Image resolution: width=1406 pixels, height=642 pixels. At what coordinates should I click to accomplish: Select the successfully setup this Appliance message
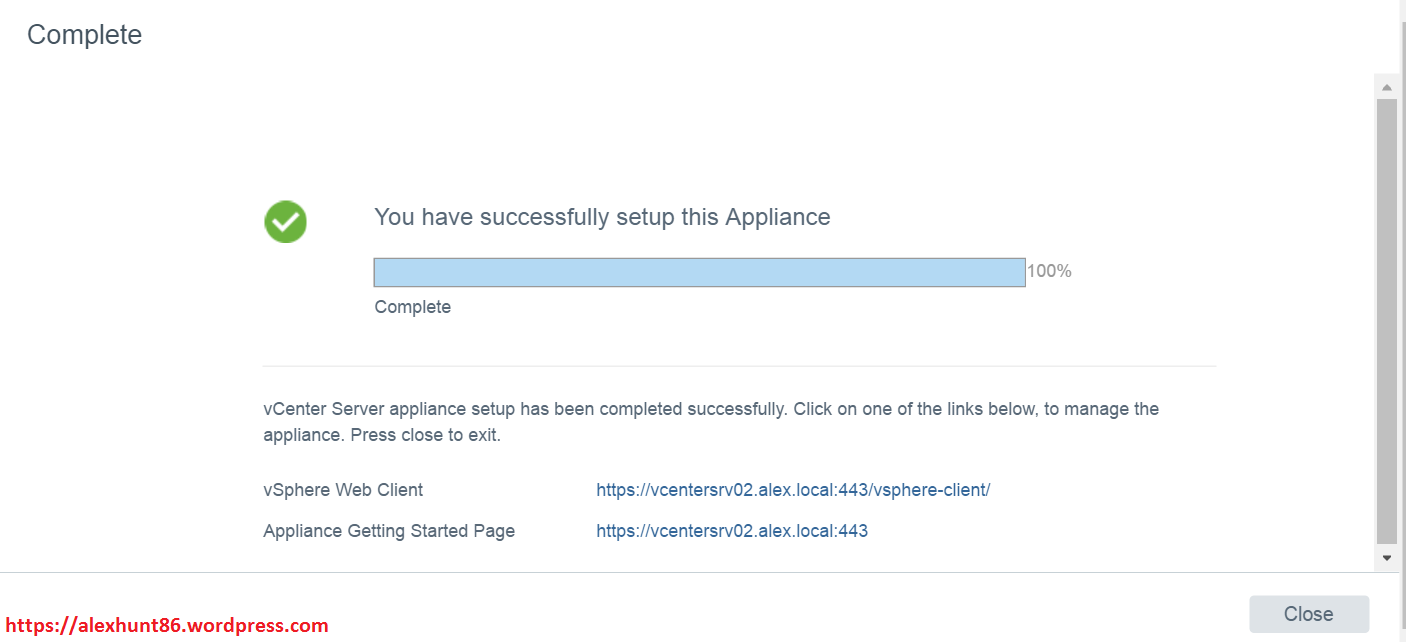click(602, 217)
